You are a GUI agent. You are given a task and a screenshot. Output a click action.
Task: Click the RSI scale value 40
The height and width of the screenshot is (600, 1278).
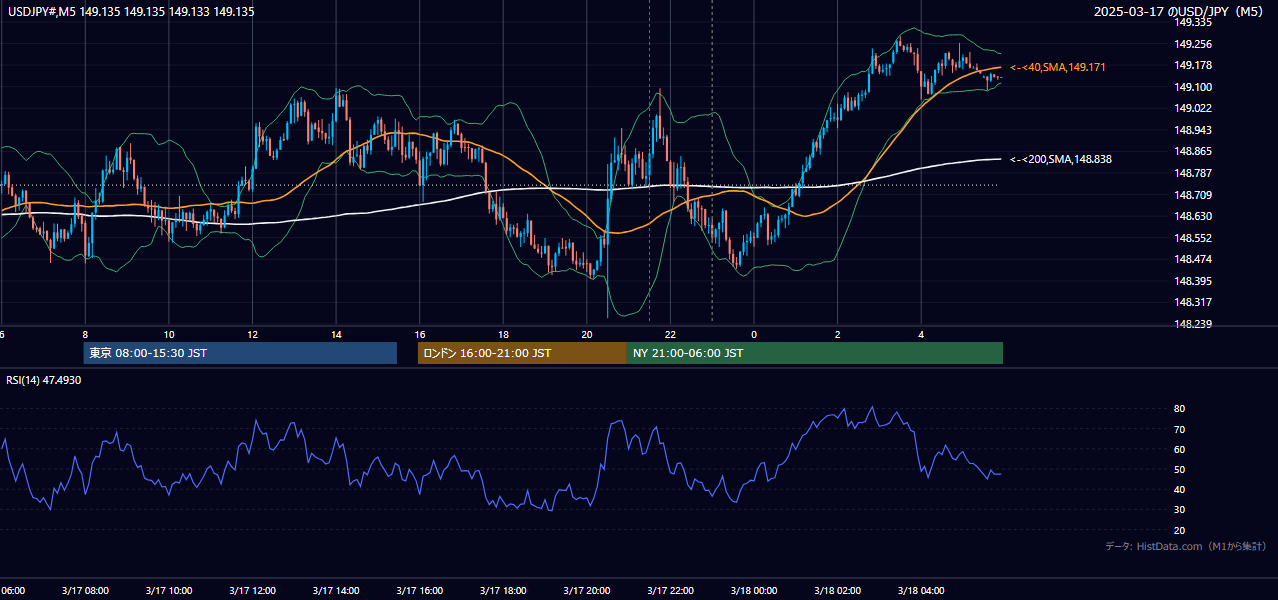tap(1179, 489)
